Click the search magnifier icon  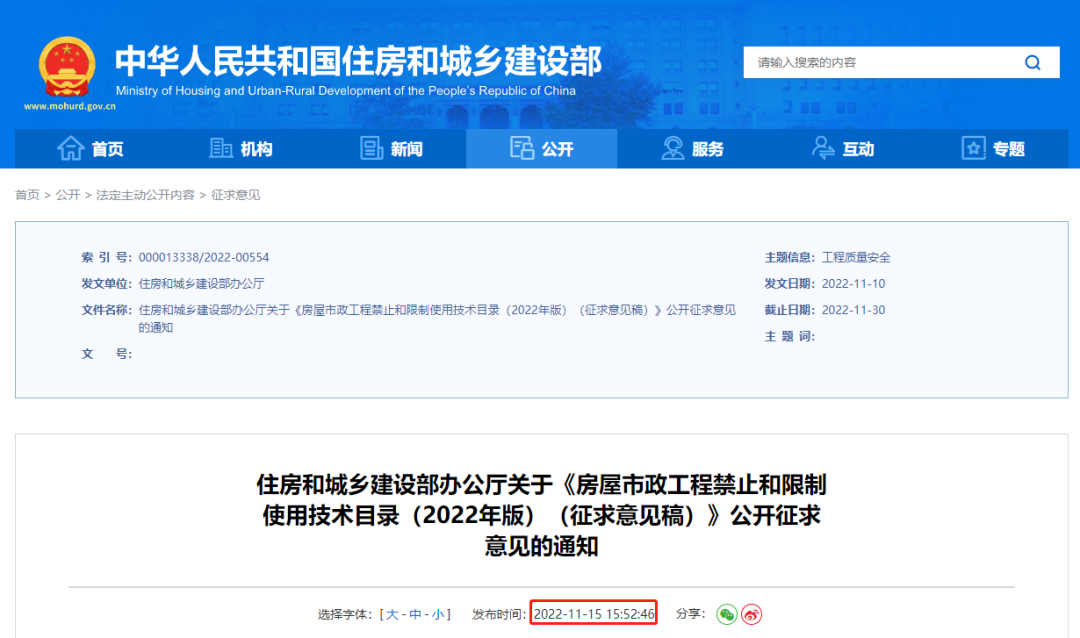(1032, 62)
